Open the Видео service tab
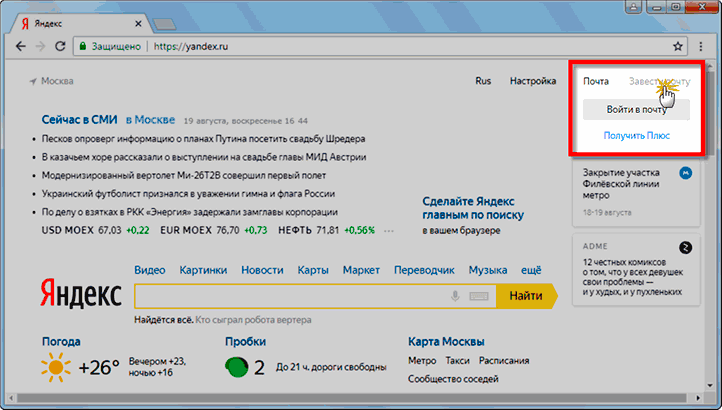This screenshot has height=410, width=722. [x=150, y=270]
